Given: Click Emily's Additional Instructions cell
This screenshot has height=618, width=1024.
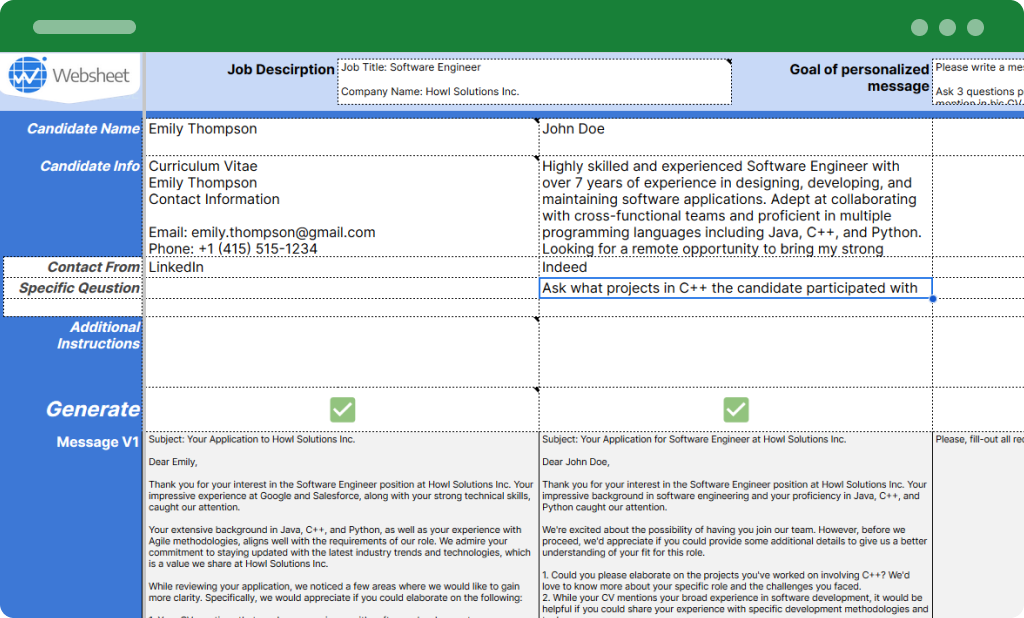Looking at the screenshot, I should point(342,352).
